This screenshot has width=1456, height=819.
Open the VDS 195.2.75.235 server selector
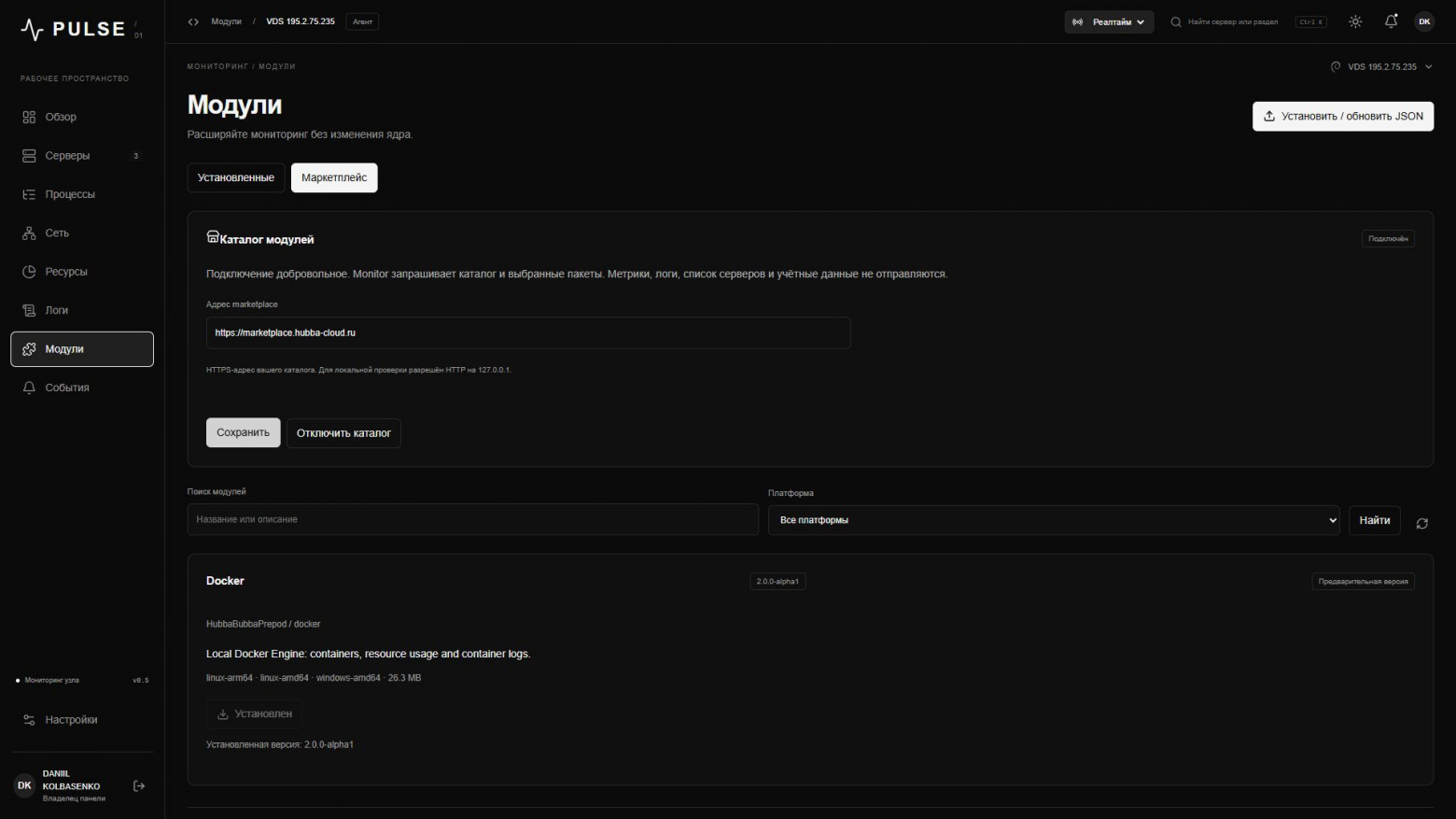coord(1381,66)
